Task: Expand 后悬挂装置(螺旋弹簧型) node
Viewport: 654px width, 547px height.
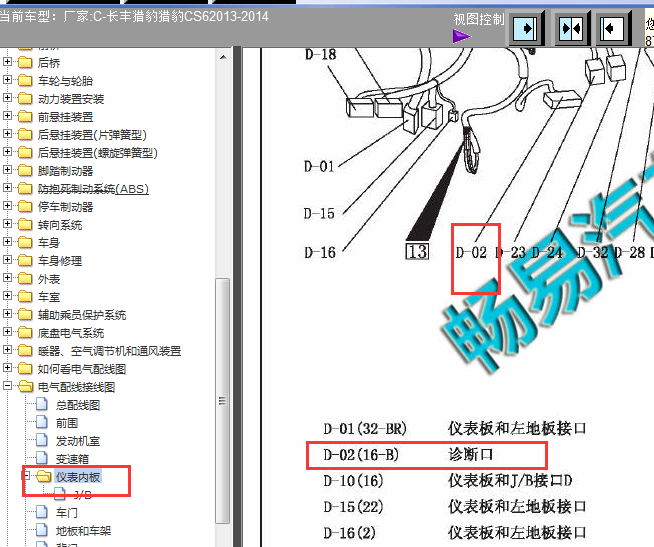Action: [7, 151]
